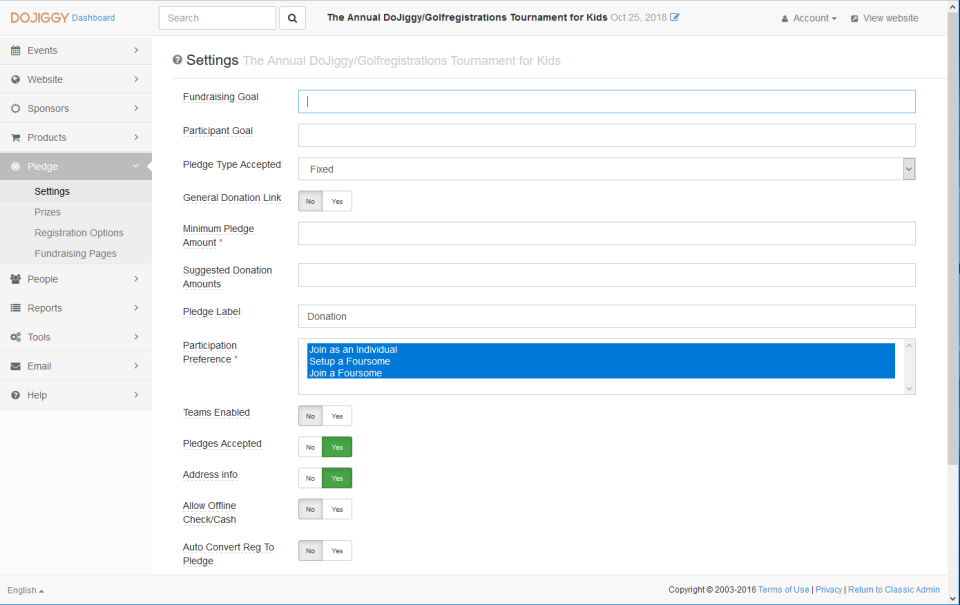This screenshot has height=605, width=960.
Task: Open the English language selector
Action: tap(25, 590)
